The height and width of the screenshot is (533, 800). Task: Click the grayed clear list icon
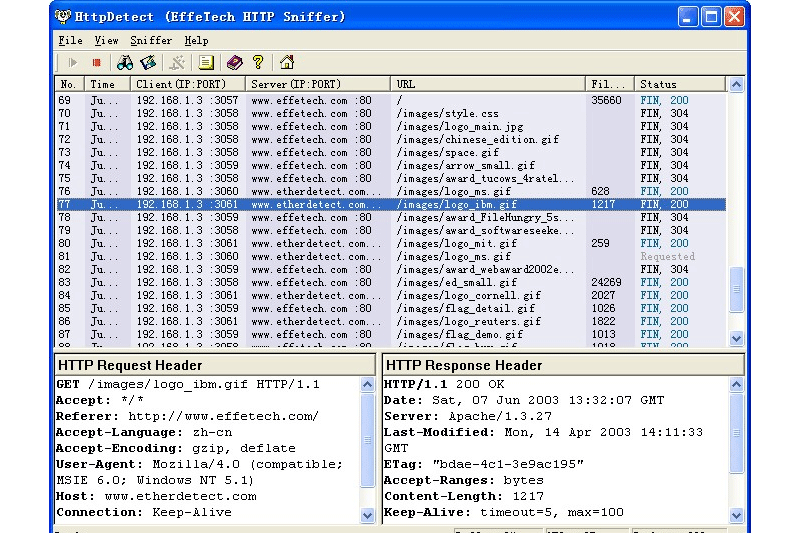point(177,63)
